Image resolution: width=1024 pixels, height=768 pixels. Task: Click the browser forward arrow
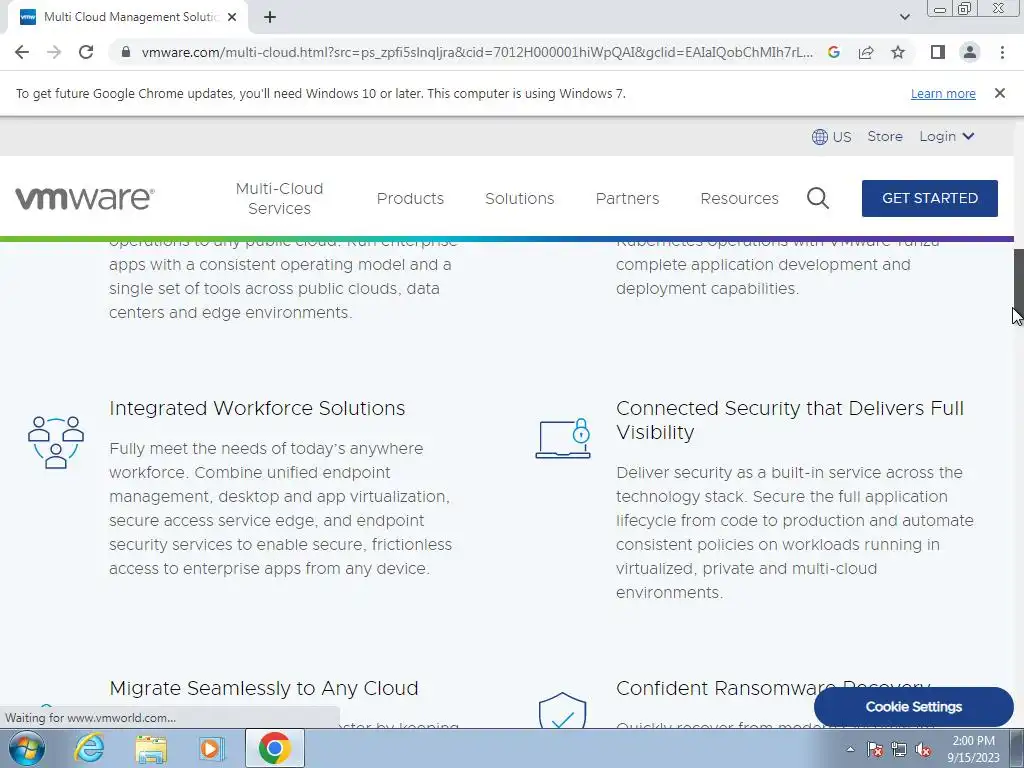click(x=54, y=52)
